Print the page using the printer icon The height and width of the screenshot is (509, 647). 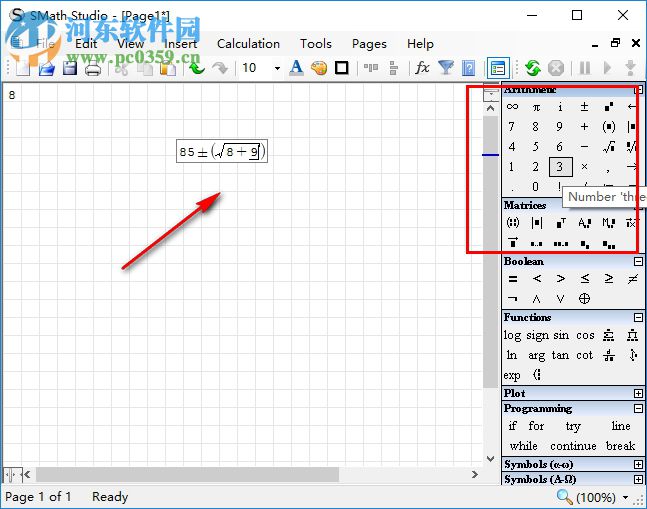click(93, 68)
